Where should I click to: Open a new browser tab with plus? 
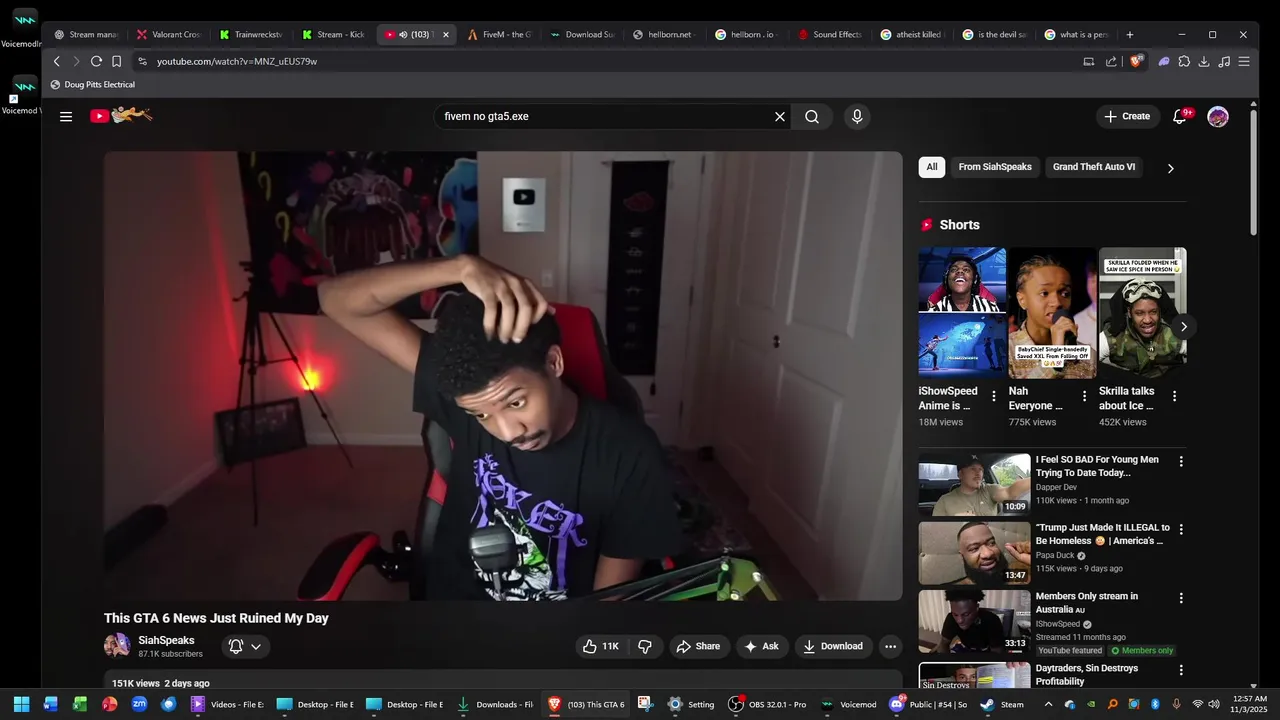tap(1130, 34)
